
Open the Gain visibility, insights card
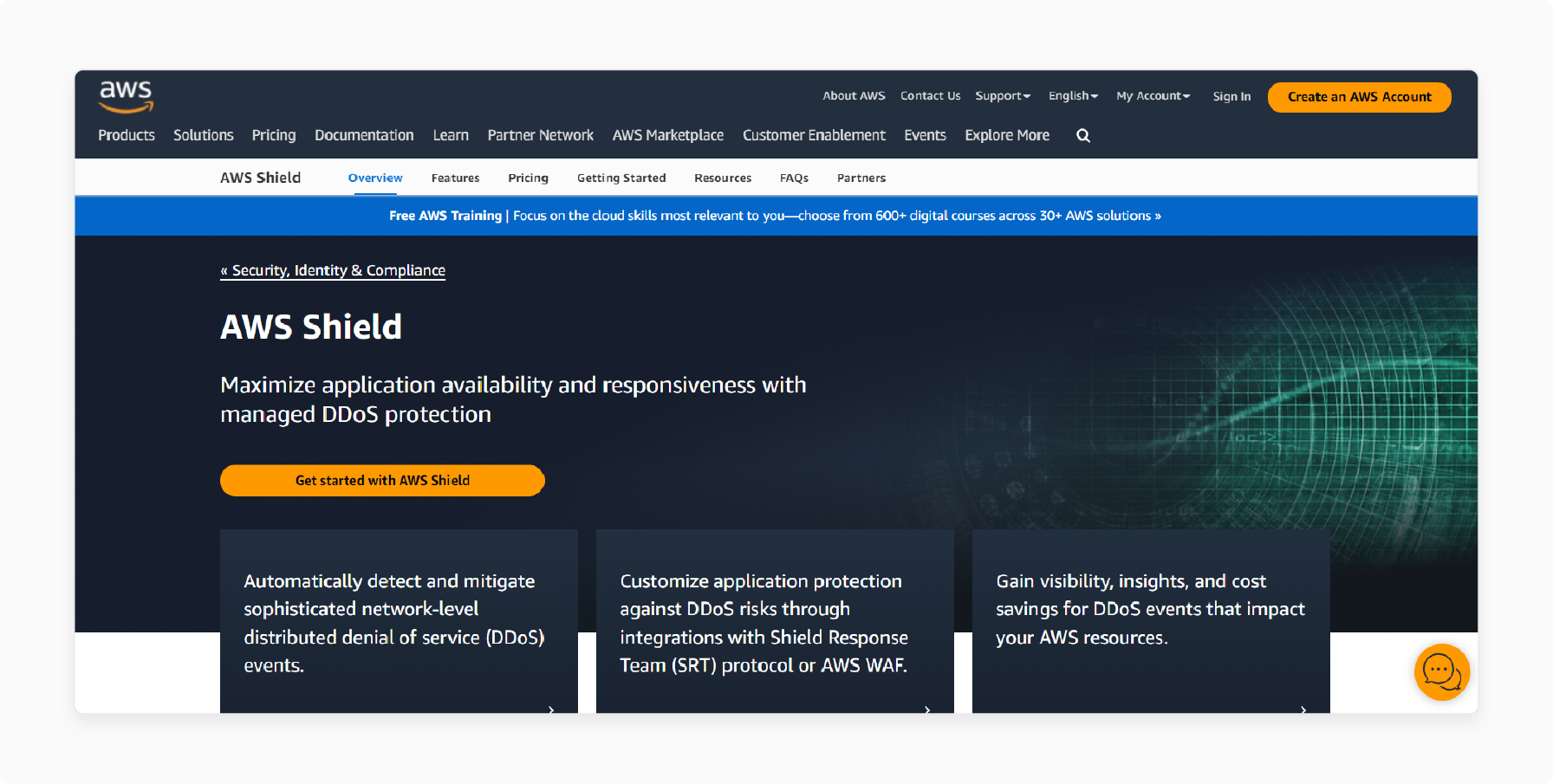tap(1151, 621)
